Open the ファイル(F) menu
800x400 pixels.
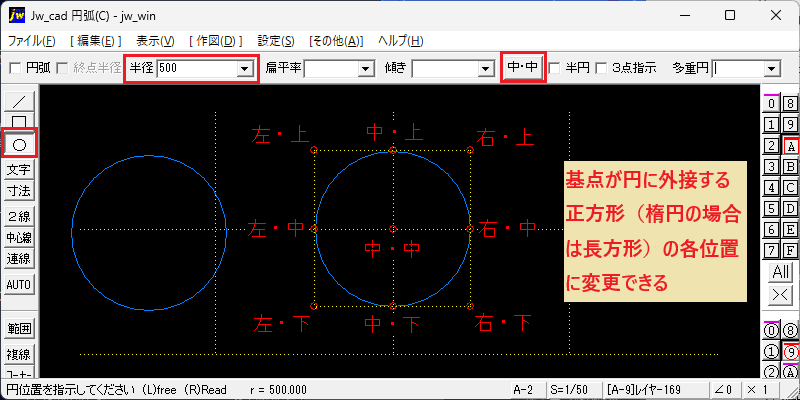pos(32,41)
